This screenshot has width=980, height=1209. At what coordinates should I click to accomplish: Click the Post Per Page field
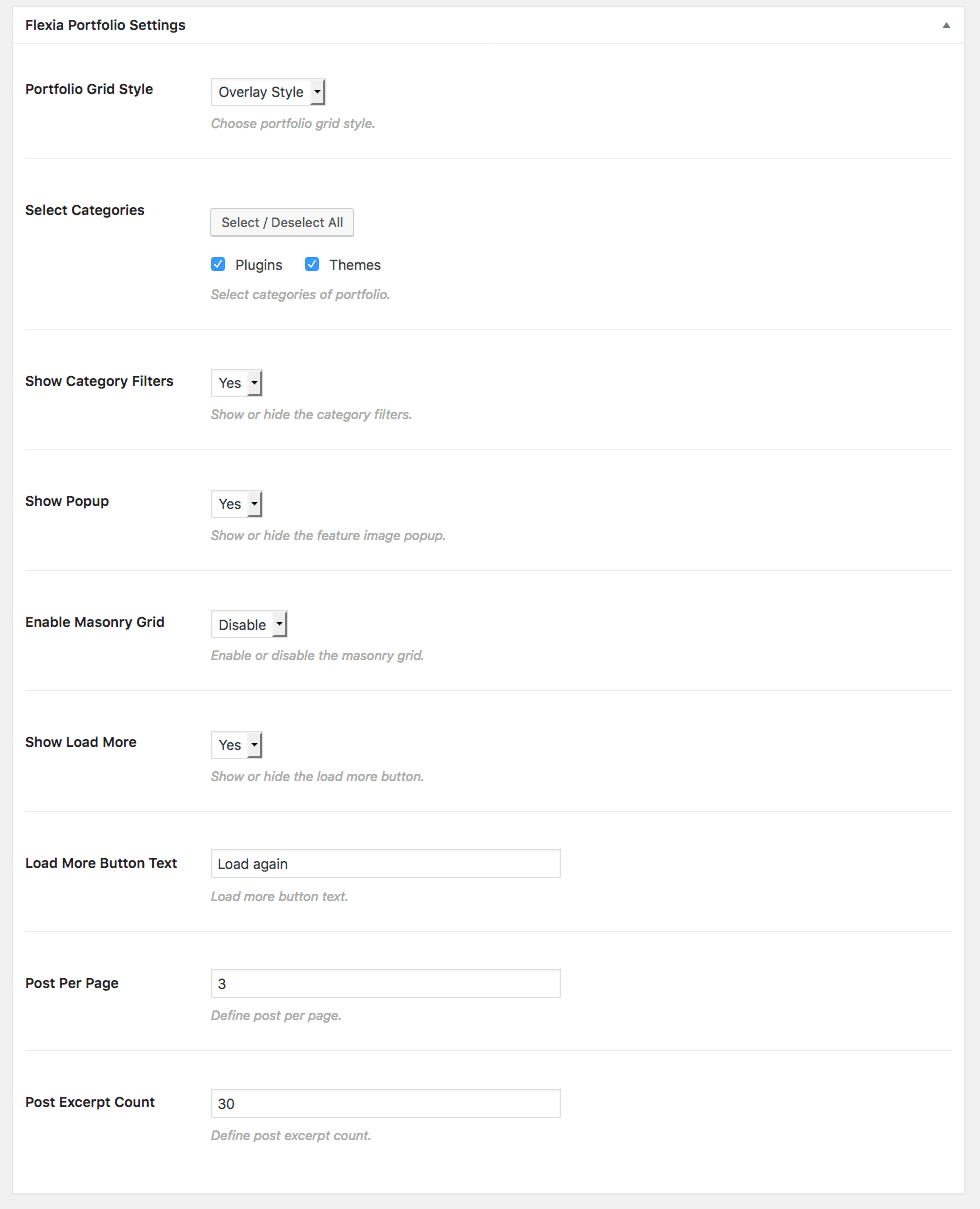point(386,984)
